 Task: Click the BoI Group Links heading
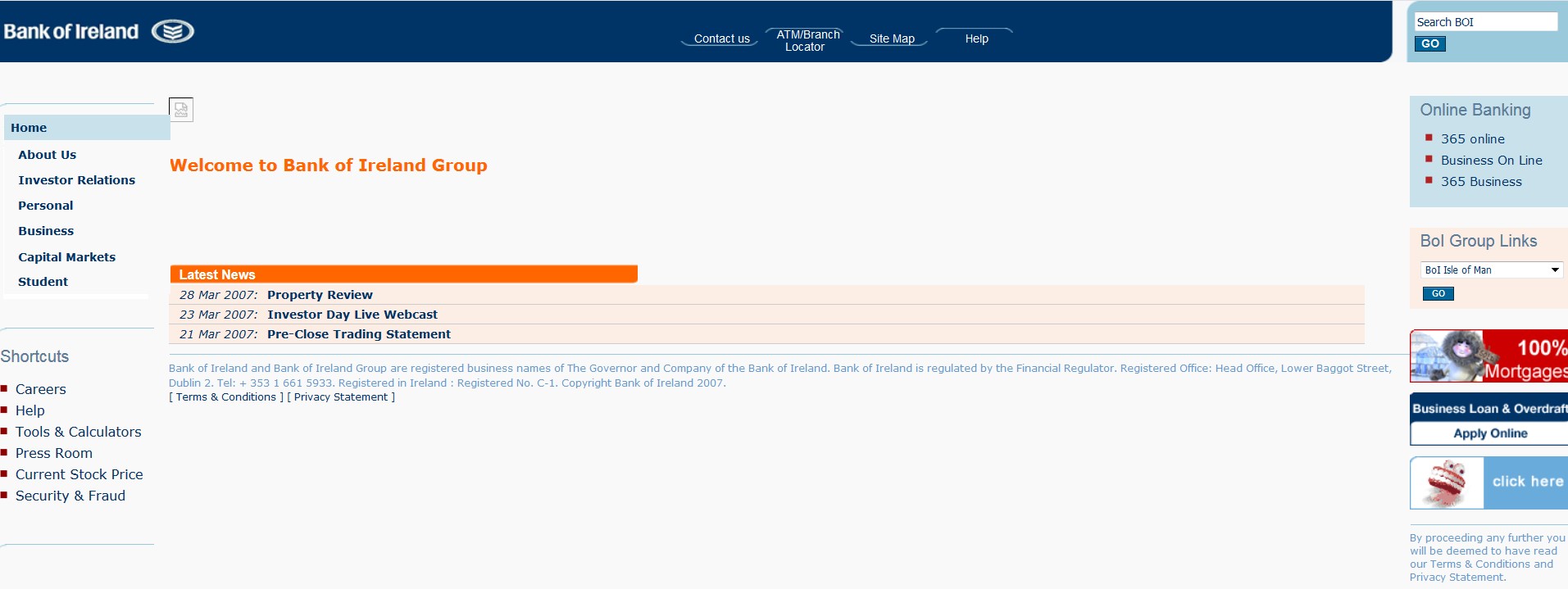1478,241
